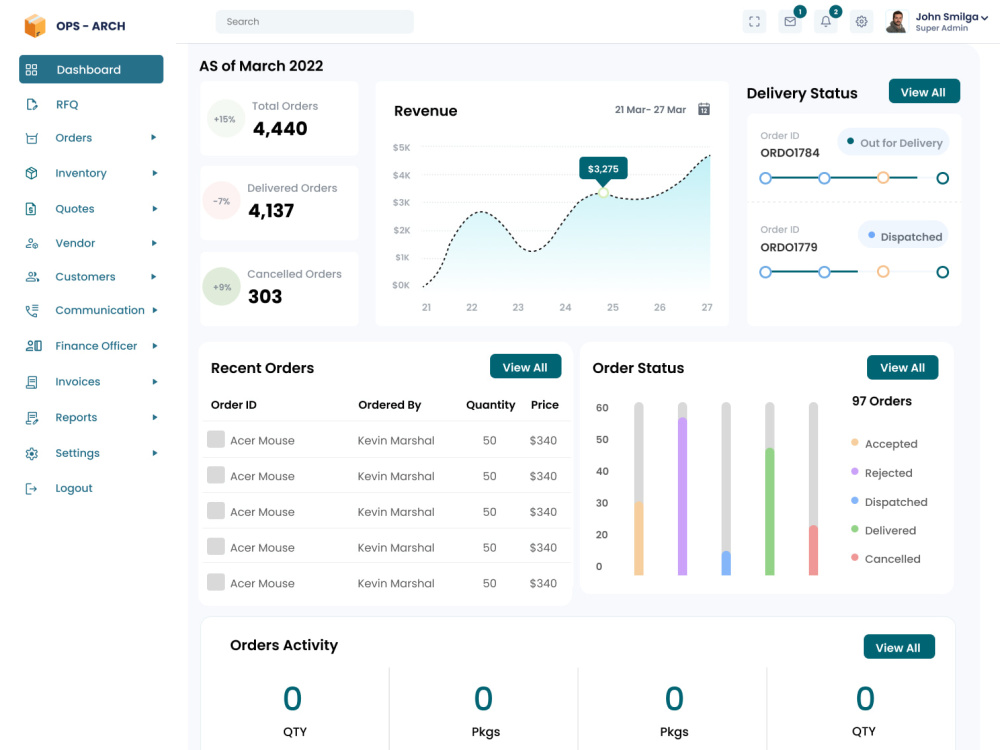
Task: Click the Orders cart icon in sidebar
Action: pos(32,138)
